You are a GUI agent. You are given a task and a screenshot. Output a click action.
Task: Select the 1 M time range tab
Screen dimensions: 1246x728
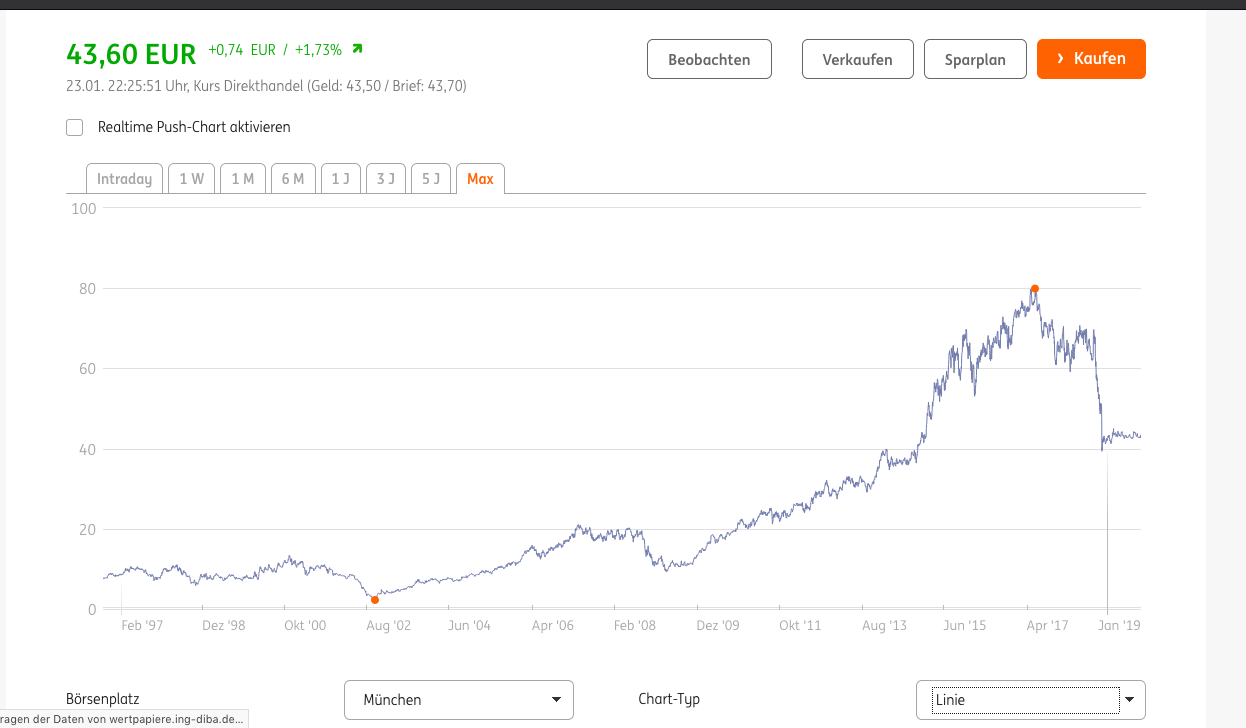click(243, 179)
